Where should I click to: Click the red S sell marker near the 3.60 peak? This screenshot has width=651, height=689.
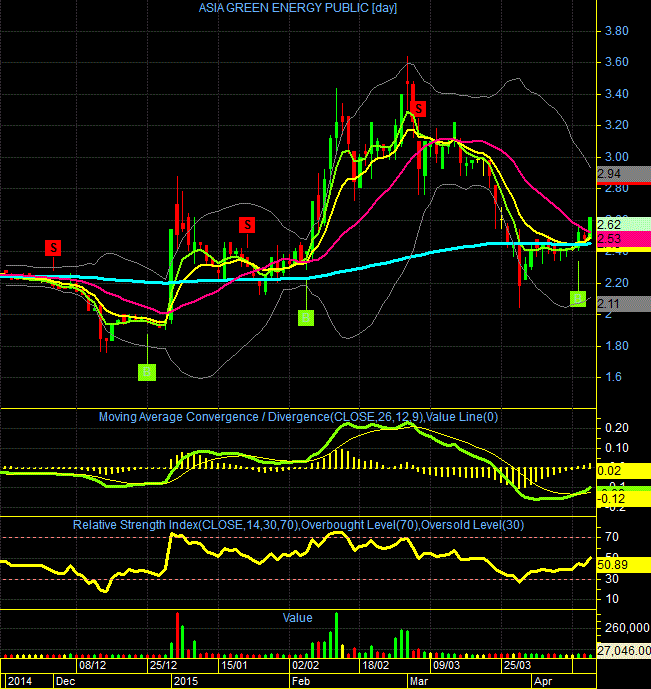(x=419, y=109)
